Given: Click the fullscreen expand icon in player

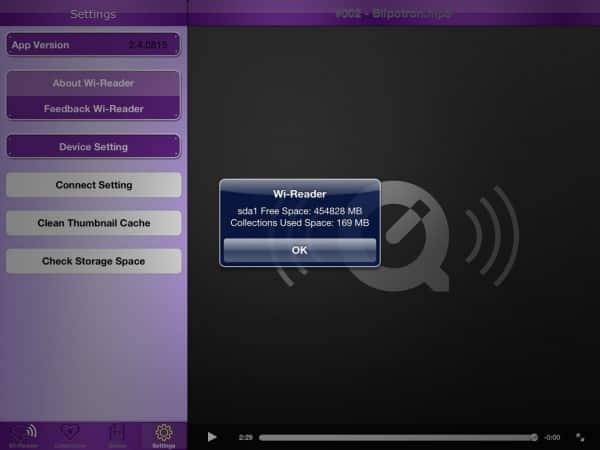Looking at the screenshot, I should click(580, 437).
